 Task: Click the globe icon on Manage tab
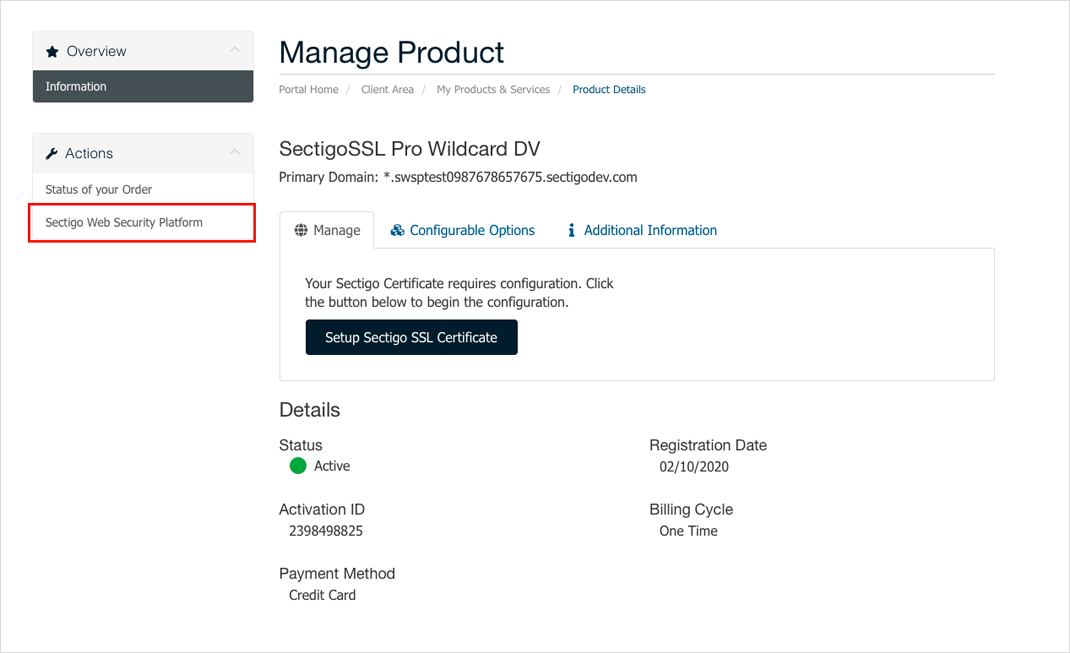click(x=301, y=230)
